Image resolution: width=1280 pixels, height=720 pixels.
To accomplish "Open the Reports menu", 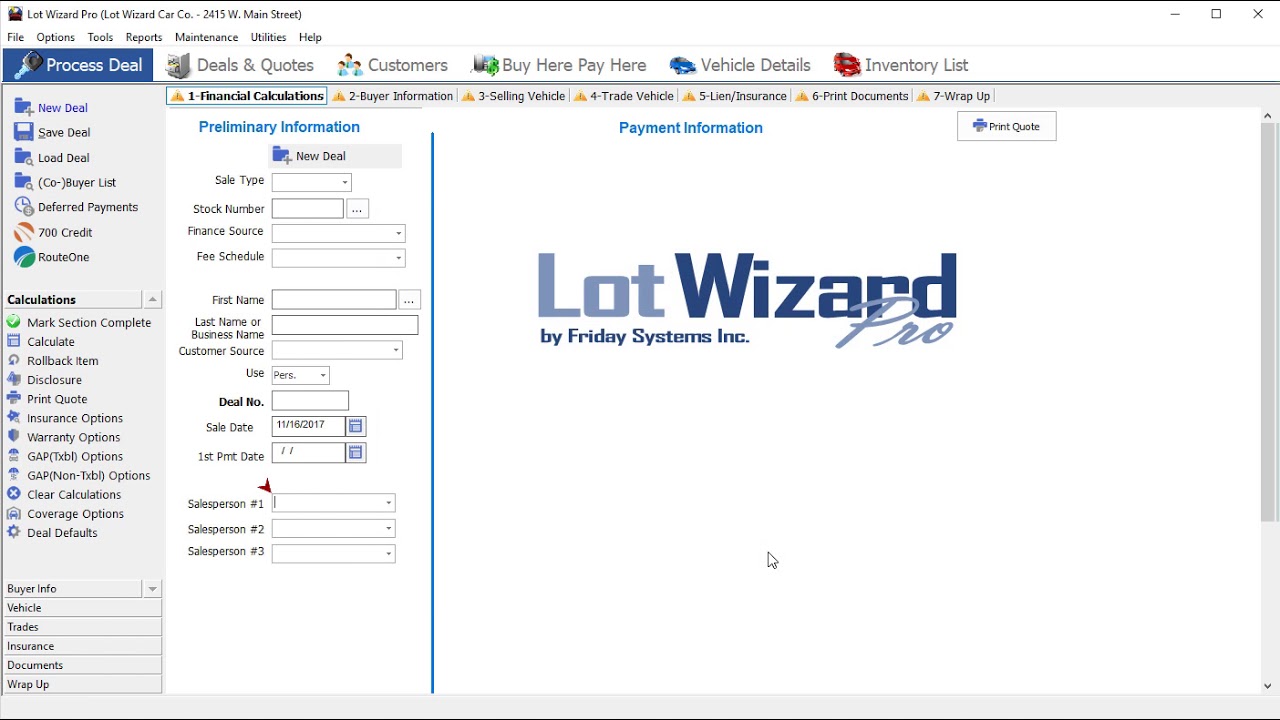I will 144,37.
